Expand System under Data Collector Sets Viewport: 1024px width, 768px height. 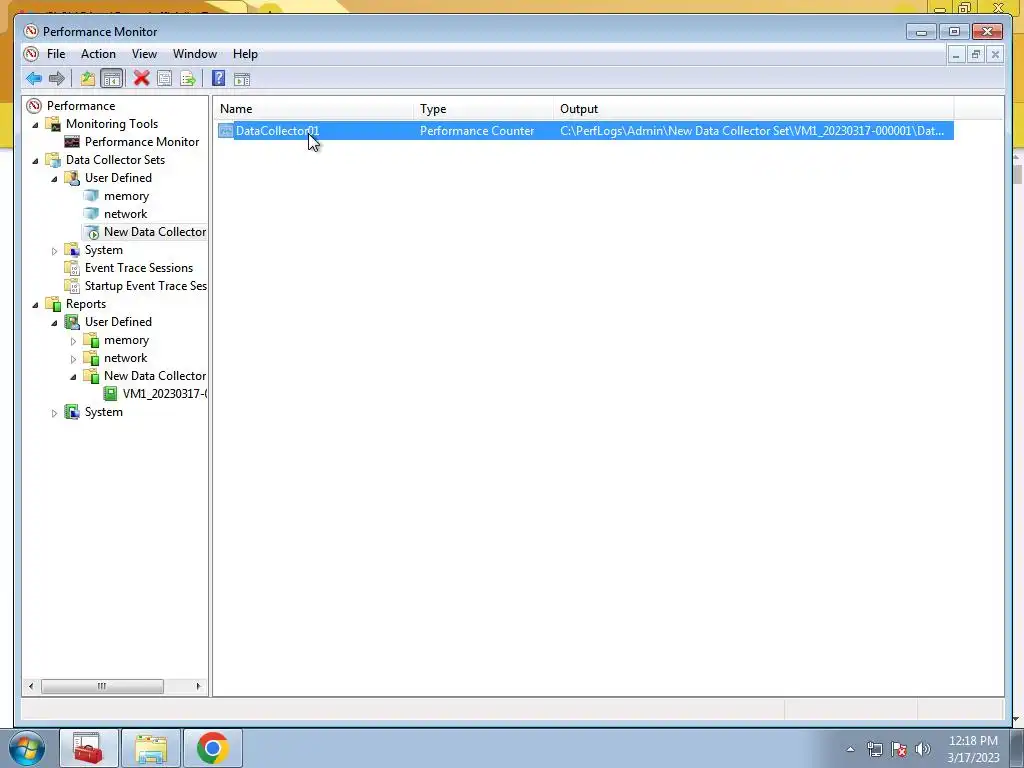coord(54,251)
